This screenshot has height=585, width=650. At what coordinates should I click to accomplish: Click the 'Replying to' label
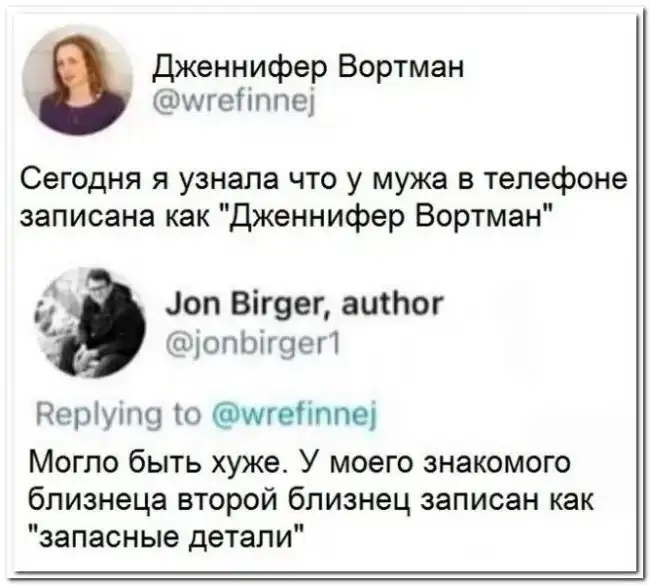point(118,415)
